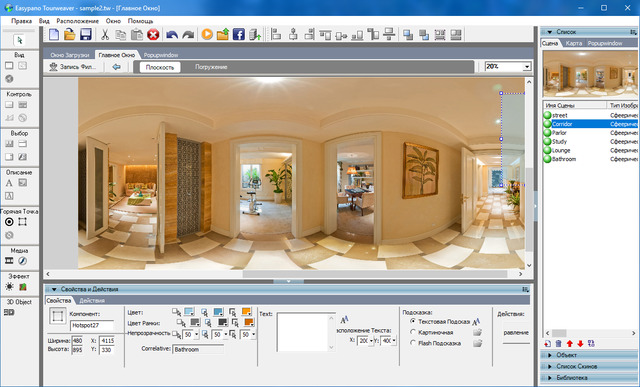Screen dimensions: 640x387
Task: Select the Flash Подсказка radio button
Action: click(x=413, y=343)
